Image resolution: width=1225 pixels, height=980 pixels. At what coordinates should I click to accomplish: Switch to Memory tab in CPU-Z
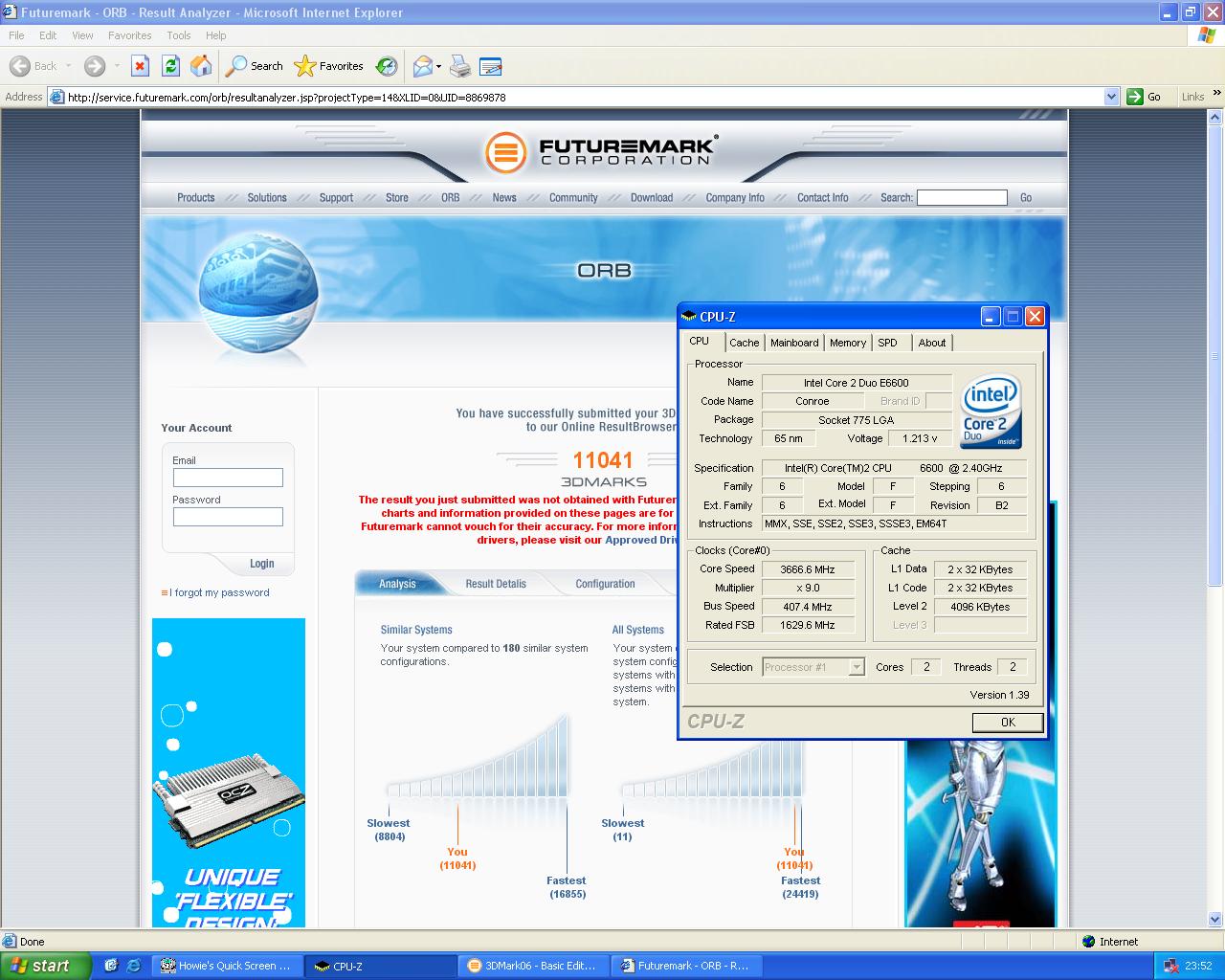[x=848, y=343]
